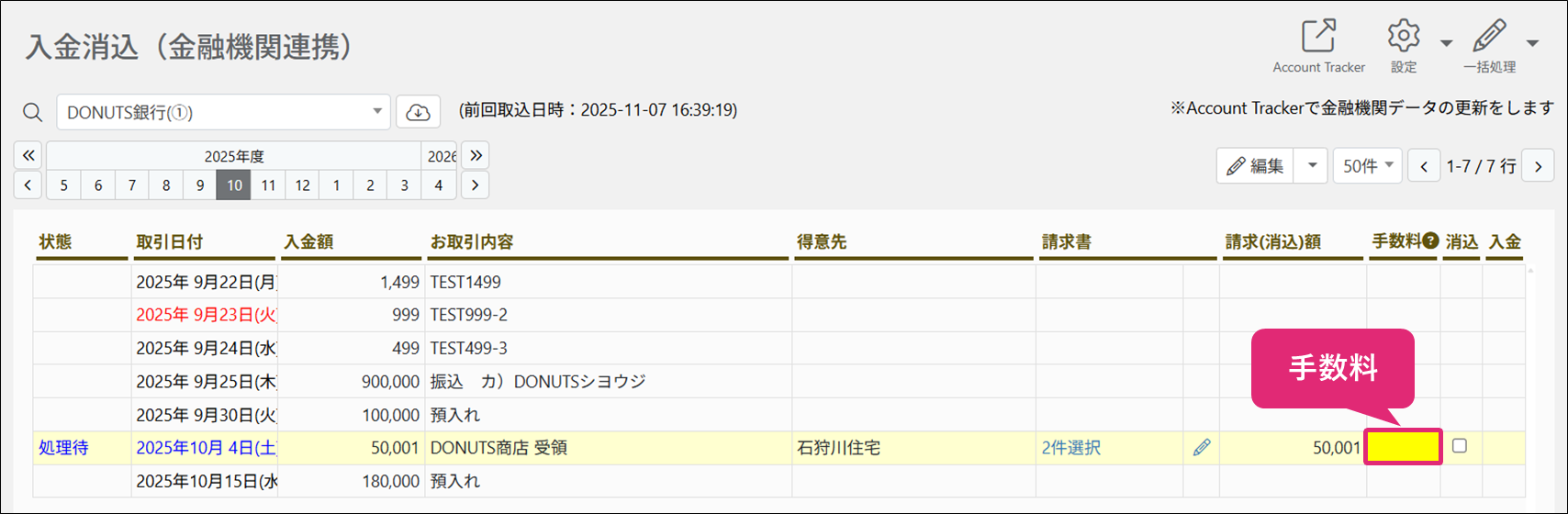The image size is (1568, 514).
Task: Go to next page of results
Action: pyautogui.click(x=1538, y=166)
